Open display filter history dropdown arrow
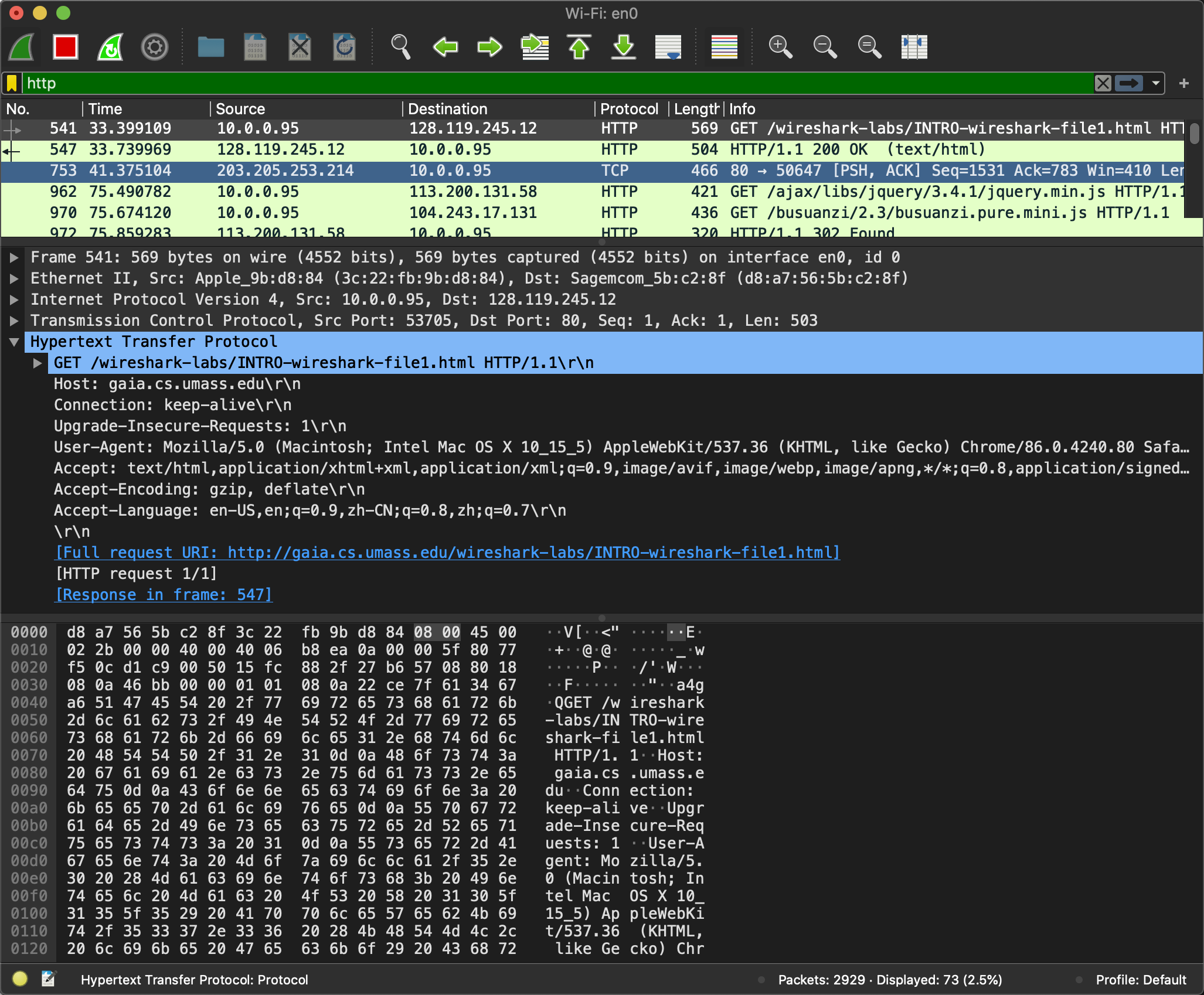Image resolution: width=1204 pixels, height=995 pixels. tap(1155, 83)
